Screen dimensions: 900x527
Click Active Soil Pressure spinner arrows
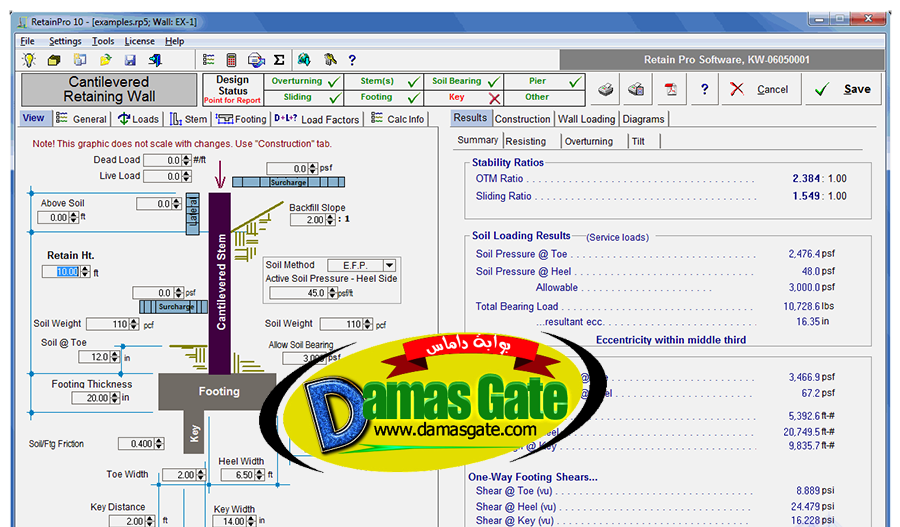[x=332, y=293]
